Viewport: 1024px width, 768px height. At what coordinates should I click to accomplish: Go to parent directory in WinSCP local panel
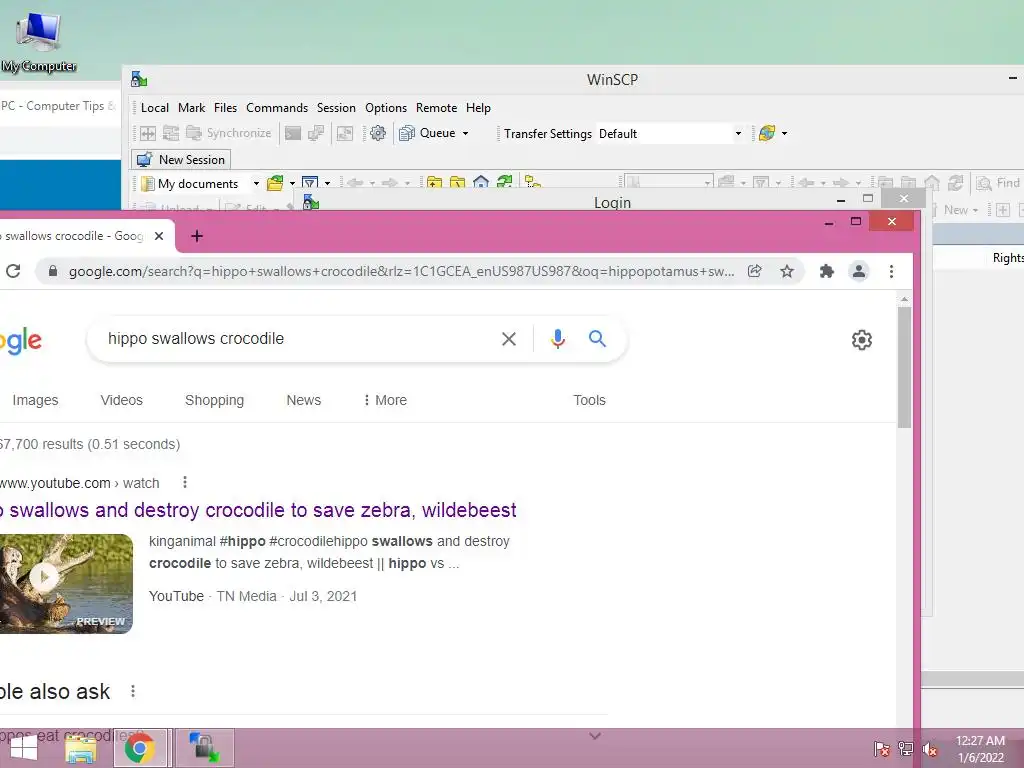pos(434,183)
